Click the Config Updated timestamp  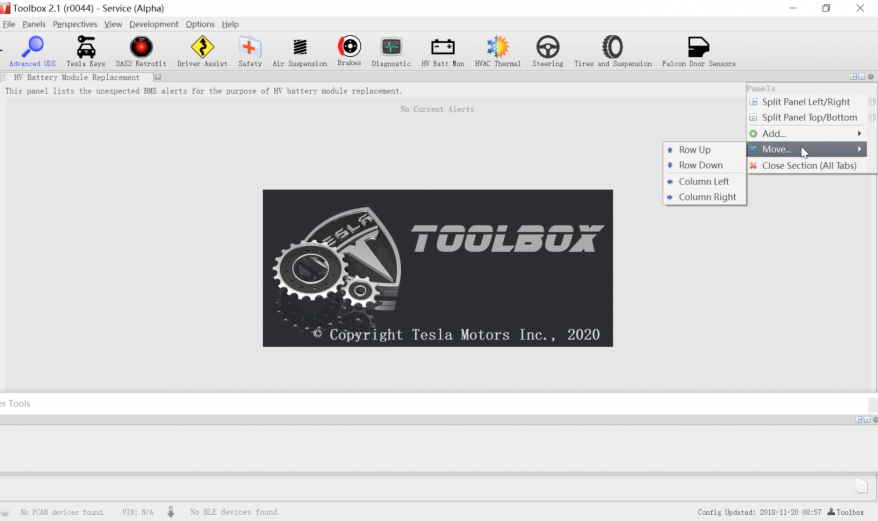tap(759, 512)
